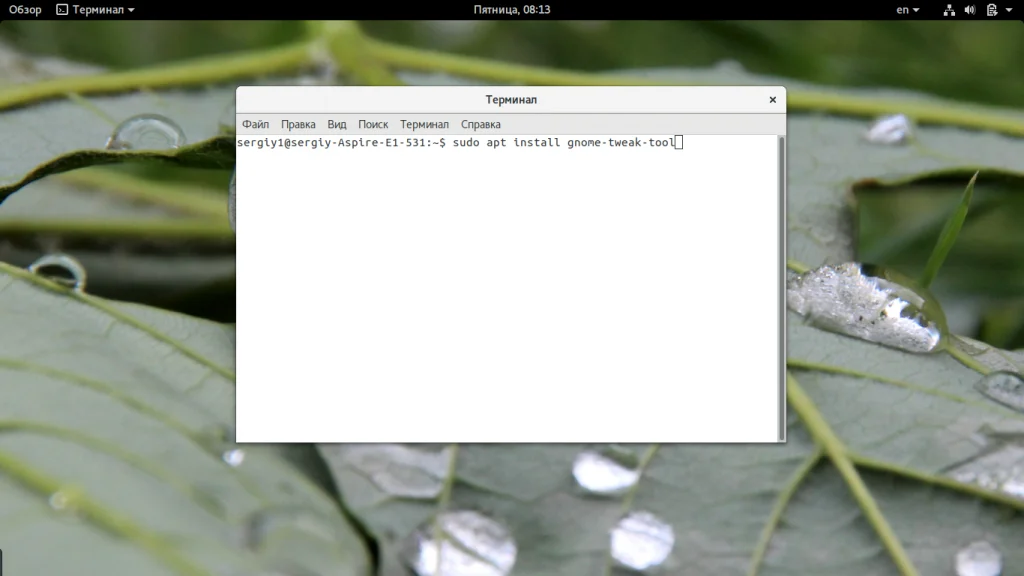Viewport: 1024px width, 576px height.
Task: Click the volume speaker icon
Action: pos(970,10)
